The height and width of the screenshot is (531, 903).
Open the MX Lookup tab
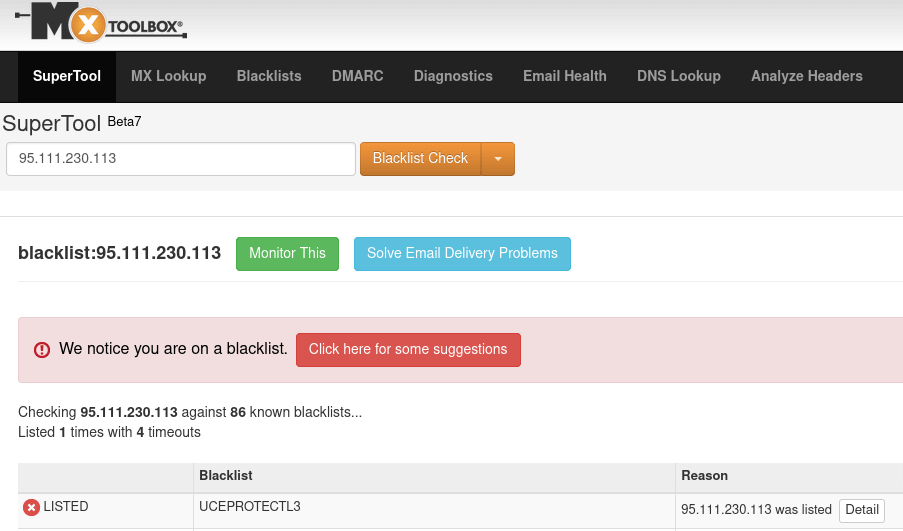pyautogui.click(x=168, y=76)
